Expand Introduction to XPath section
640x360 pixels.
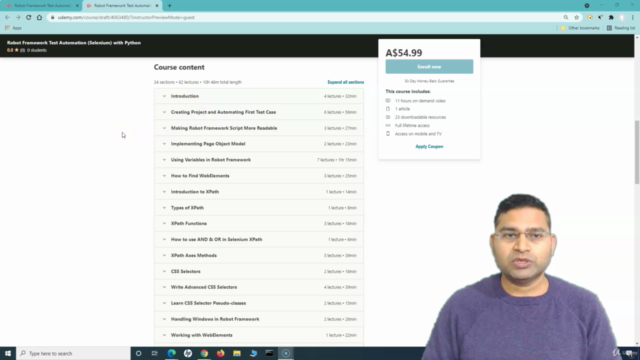(x=259, y=192)
